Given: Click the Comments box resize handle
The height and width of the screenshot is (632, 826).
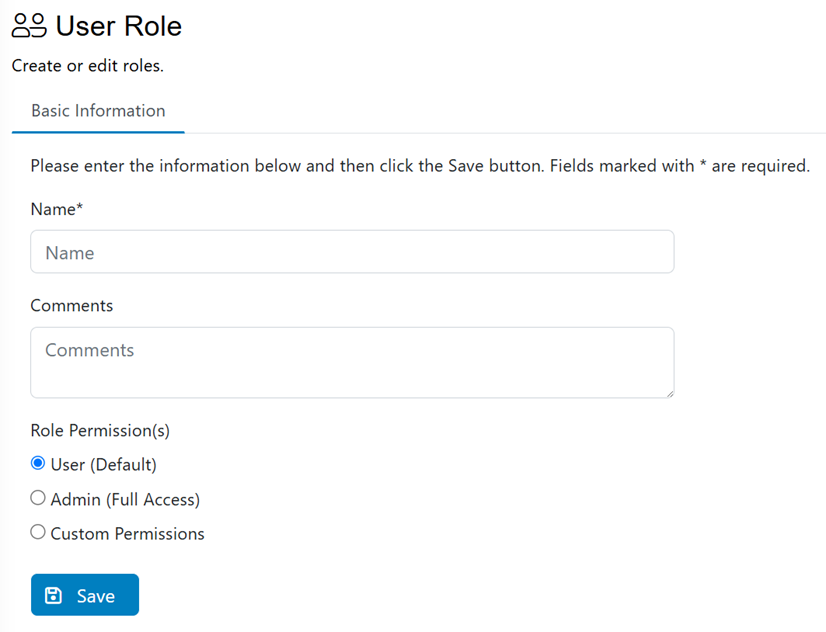Looking at the screenshot, I should coord(670,393).
